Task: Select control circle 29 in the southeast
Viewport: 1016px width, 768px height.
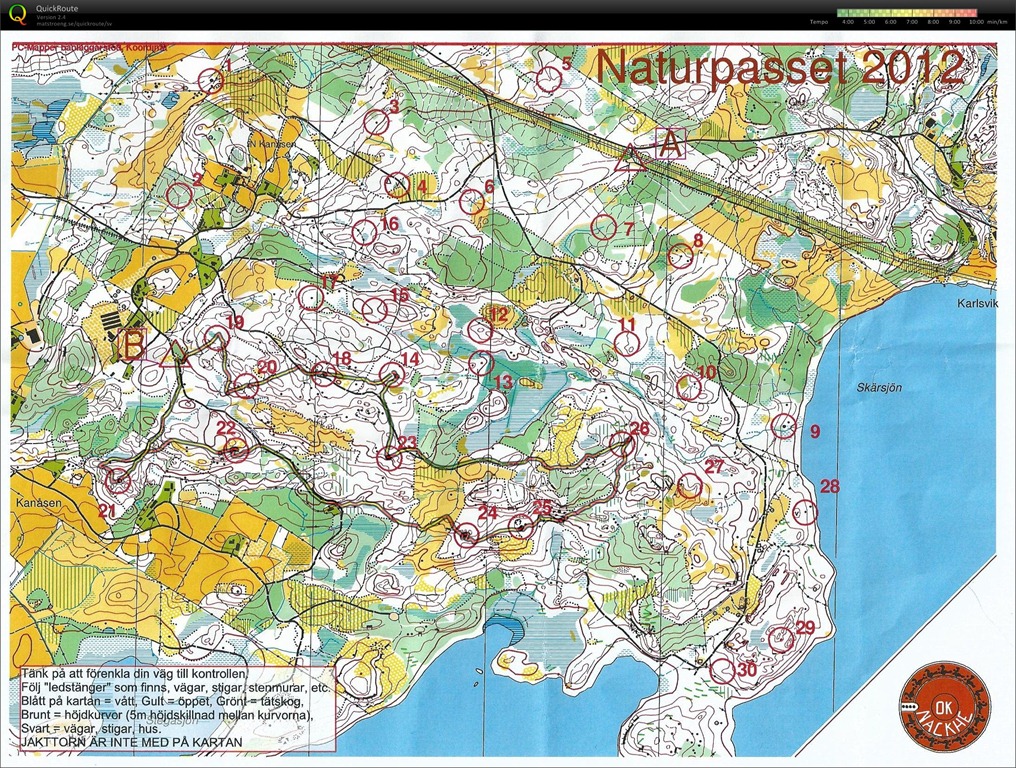Action: tap(781, 637)
